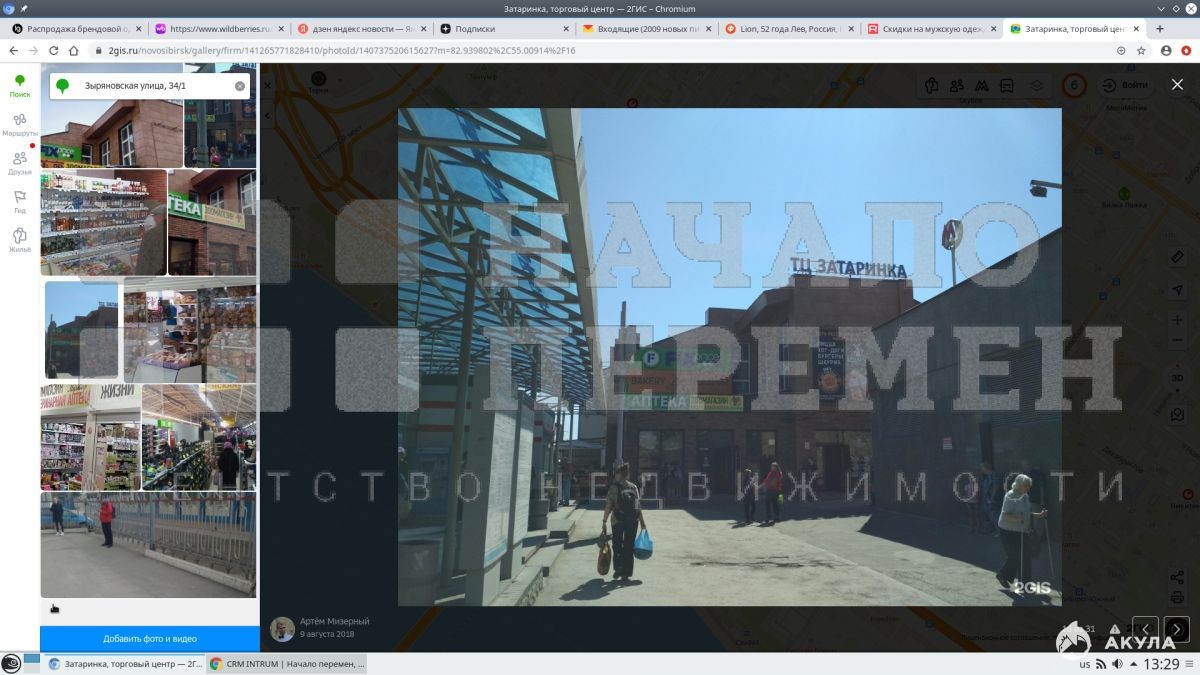
Task: Open the Маршруты sidebar section
Action: (20, 124)
